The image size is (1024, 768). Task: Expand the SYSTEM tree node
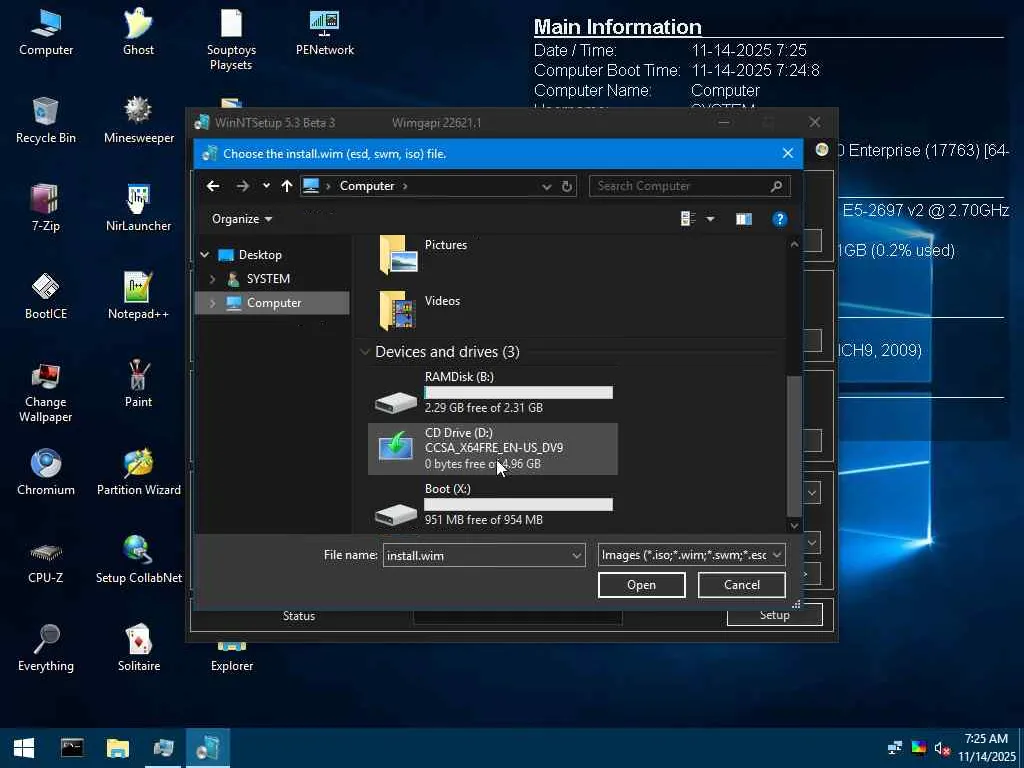(x=212, y=279)
